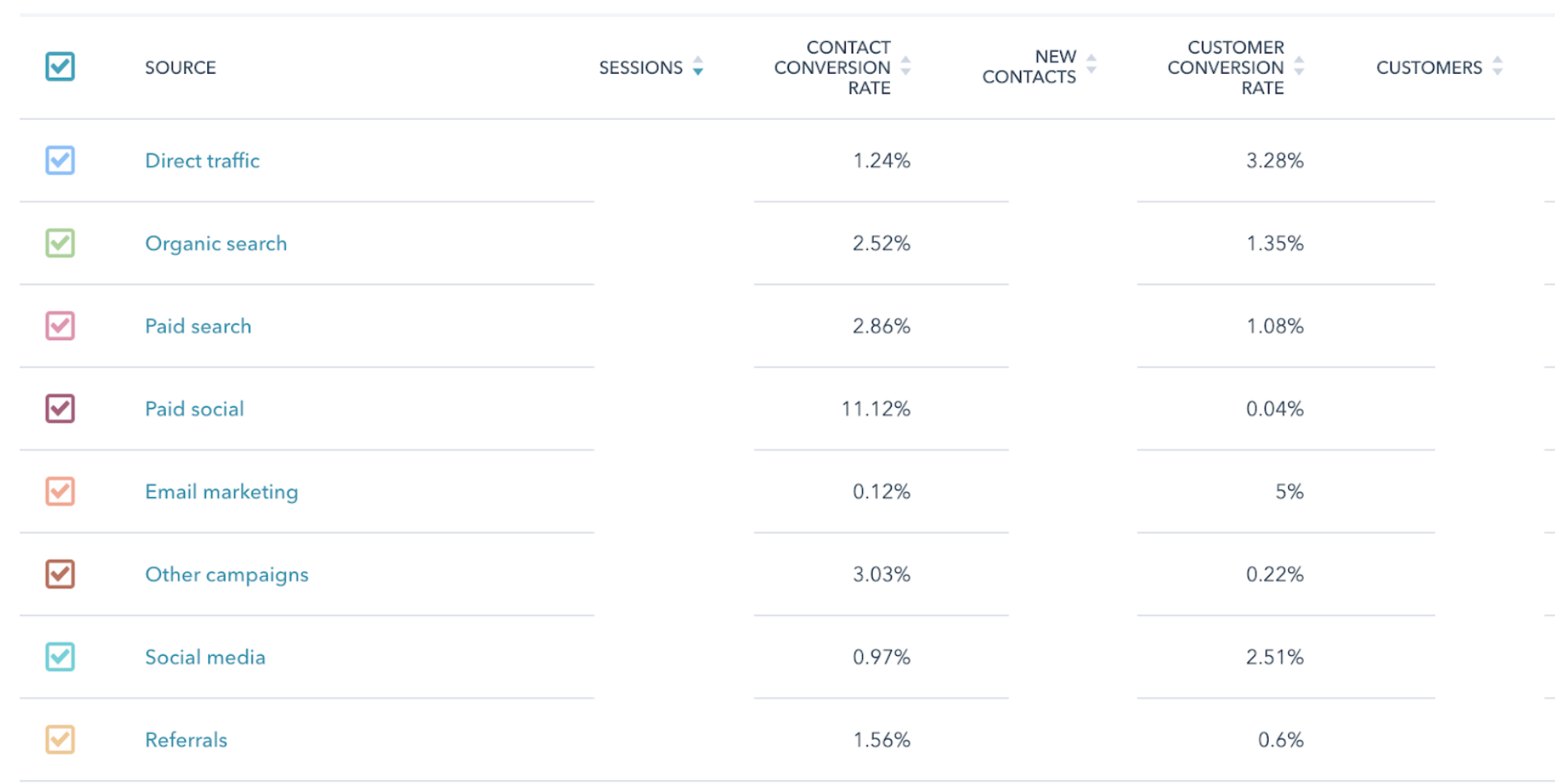This screenshot has height=784, width=1555.
Task: Toggle the Other campaigns checkbox
Action: [58, 574]
